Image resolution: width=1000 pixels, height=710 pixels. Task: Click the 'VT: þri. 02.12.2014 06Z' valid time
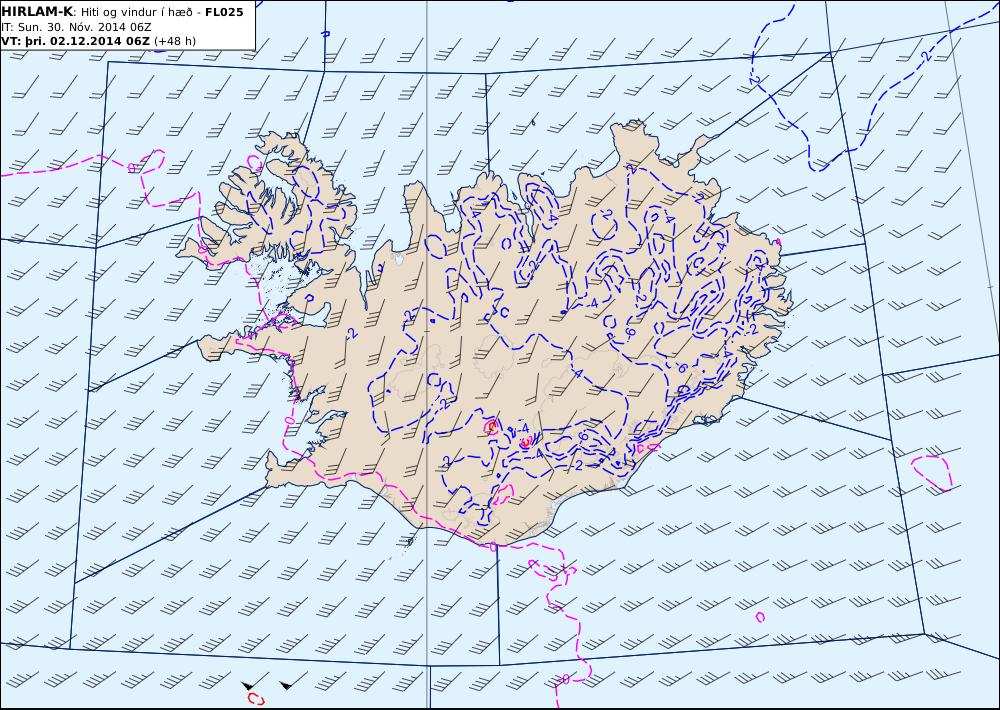point(76,41)
